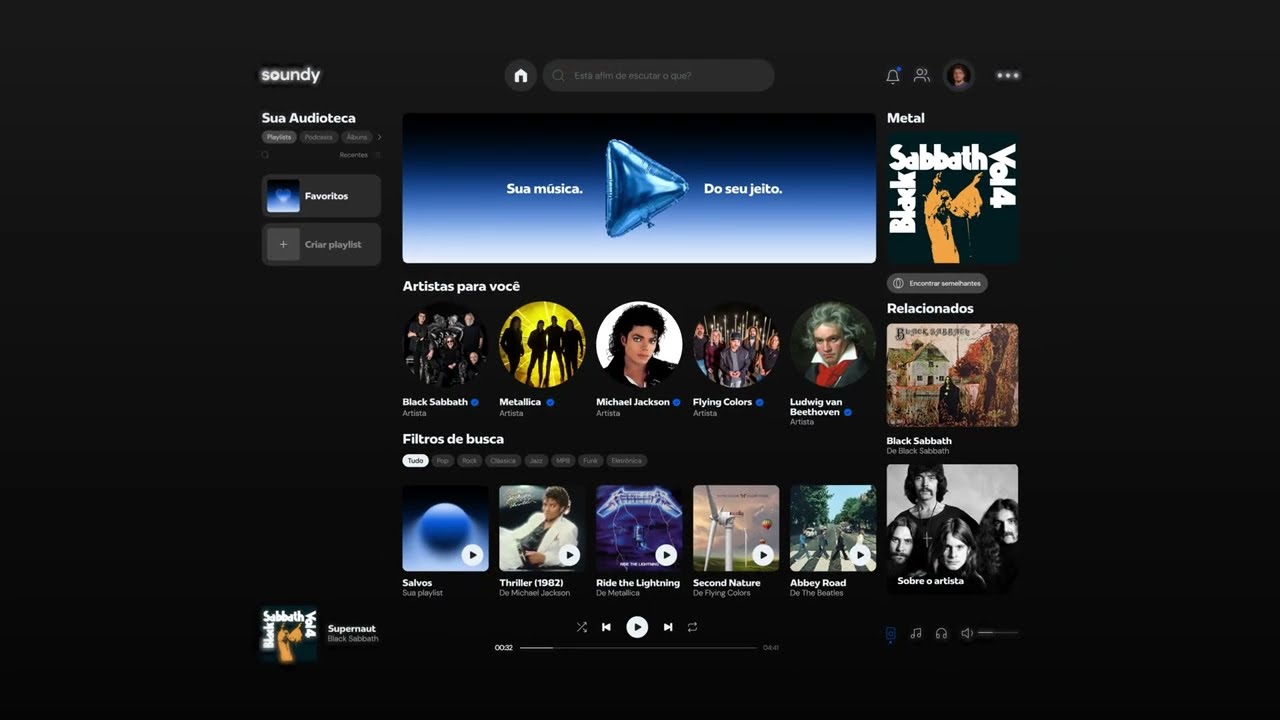Filter by Clássica genre
The height and width of the screenshot is (720, 1280).
click(503, 461)
